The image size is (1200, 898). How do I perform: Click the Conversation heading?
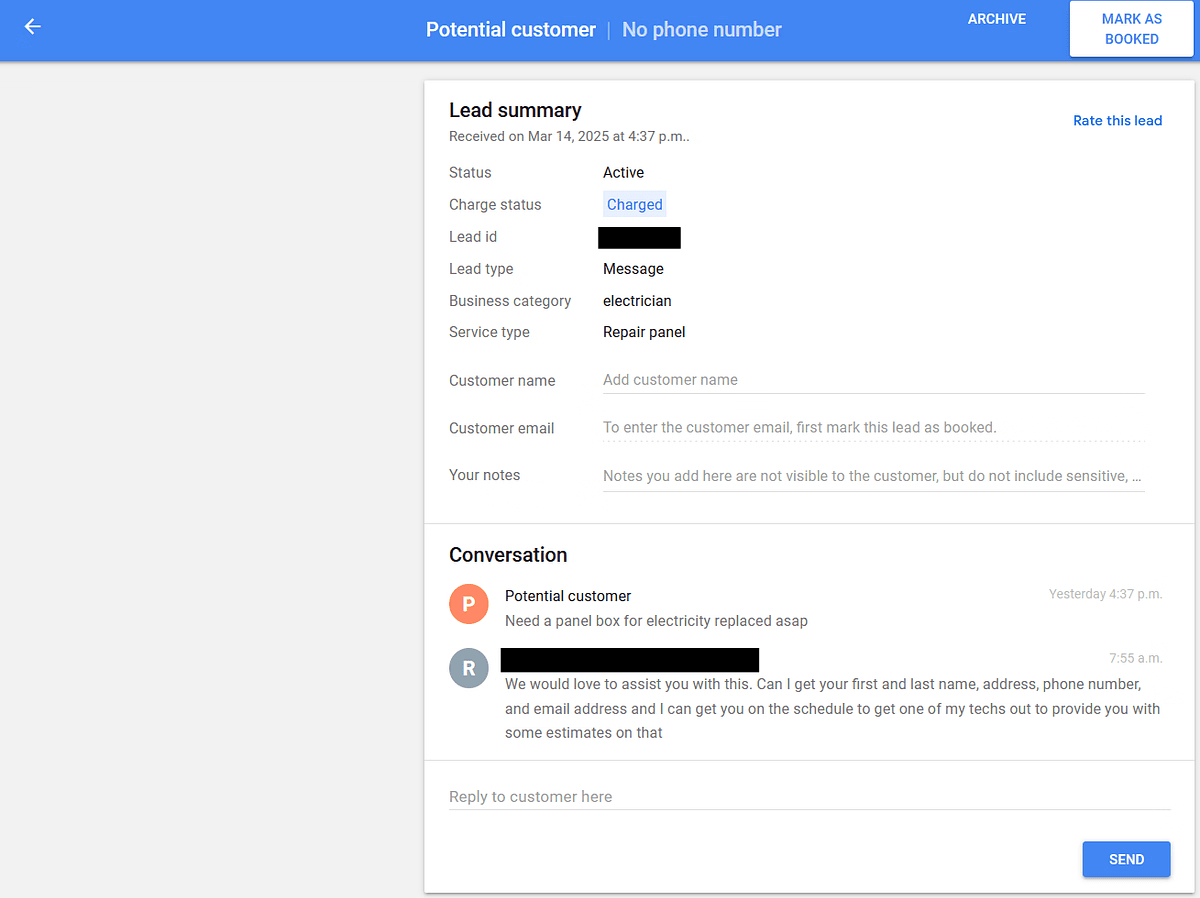coord(508,555)
